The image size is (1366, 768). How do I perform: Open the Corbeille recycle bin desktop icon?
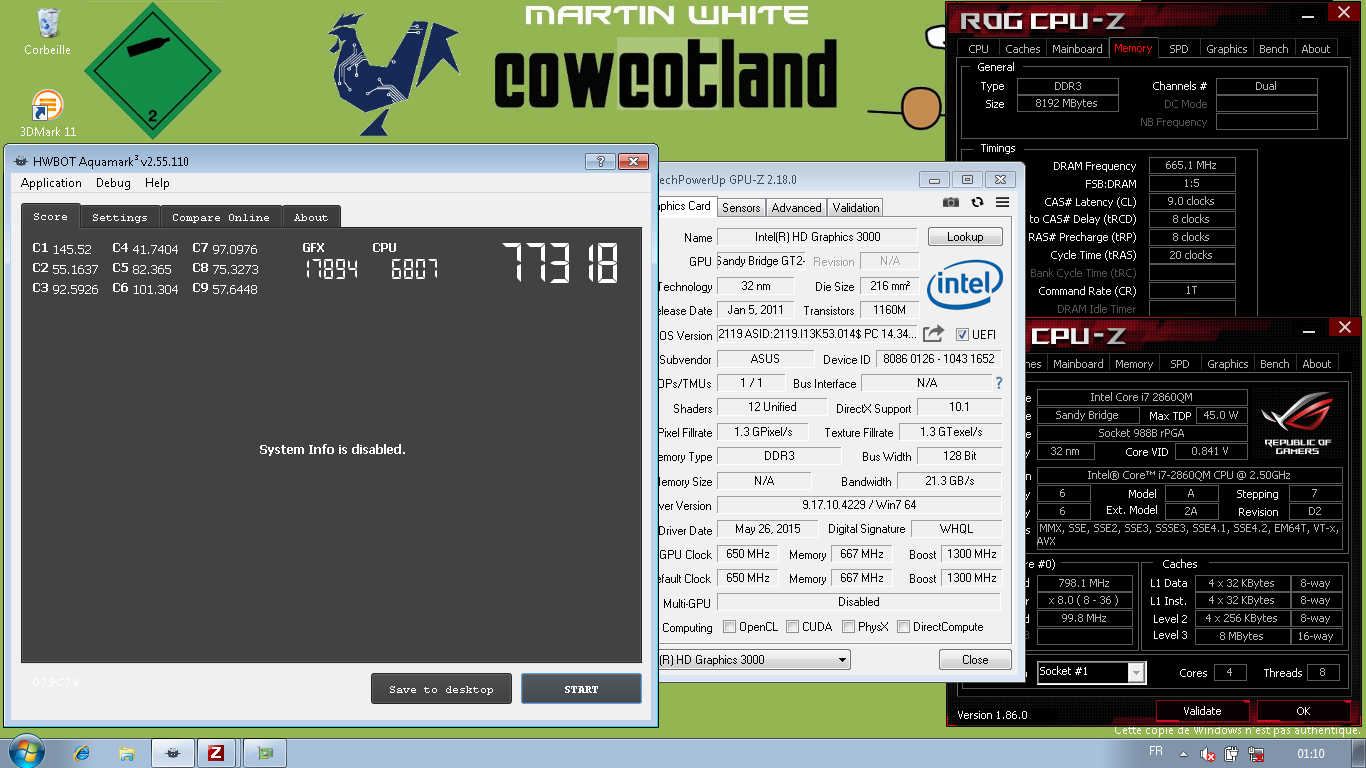point(47,30)
